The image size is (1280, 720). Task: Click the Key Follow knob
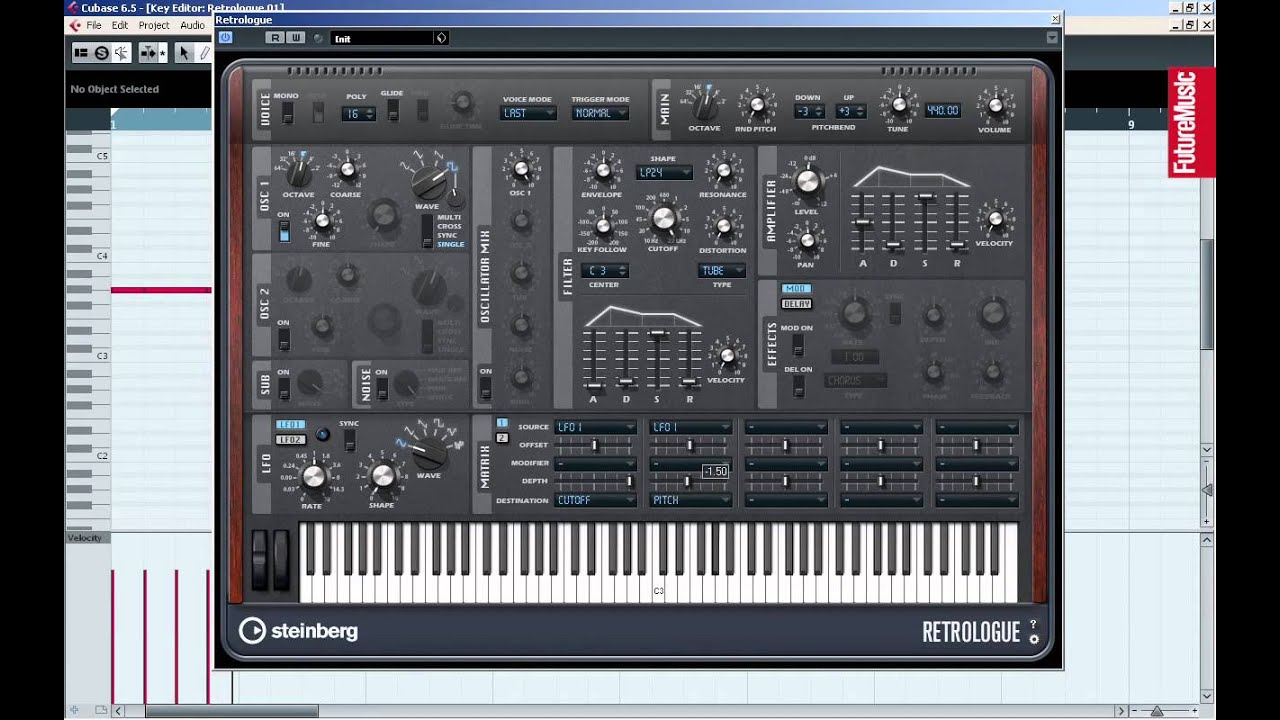[602, 225]
